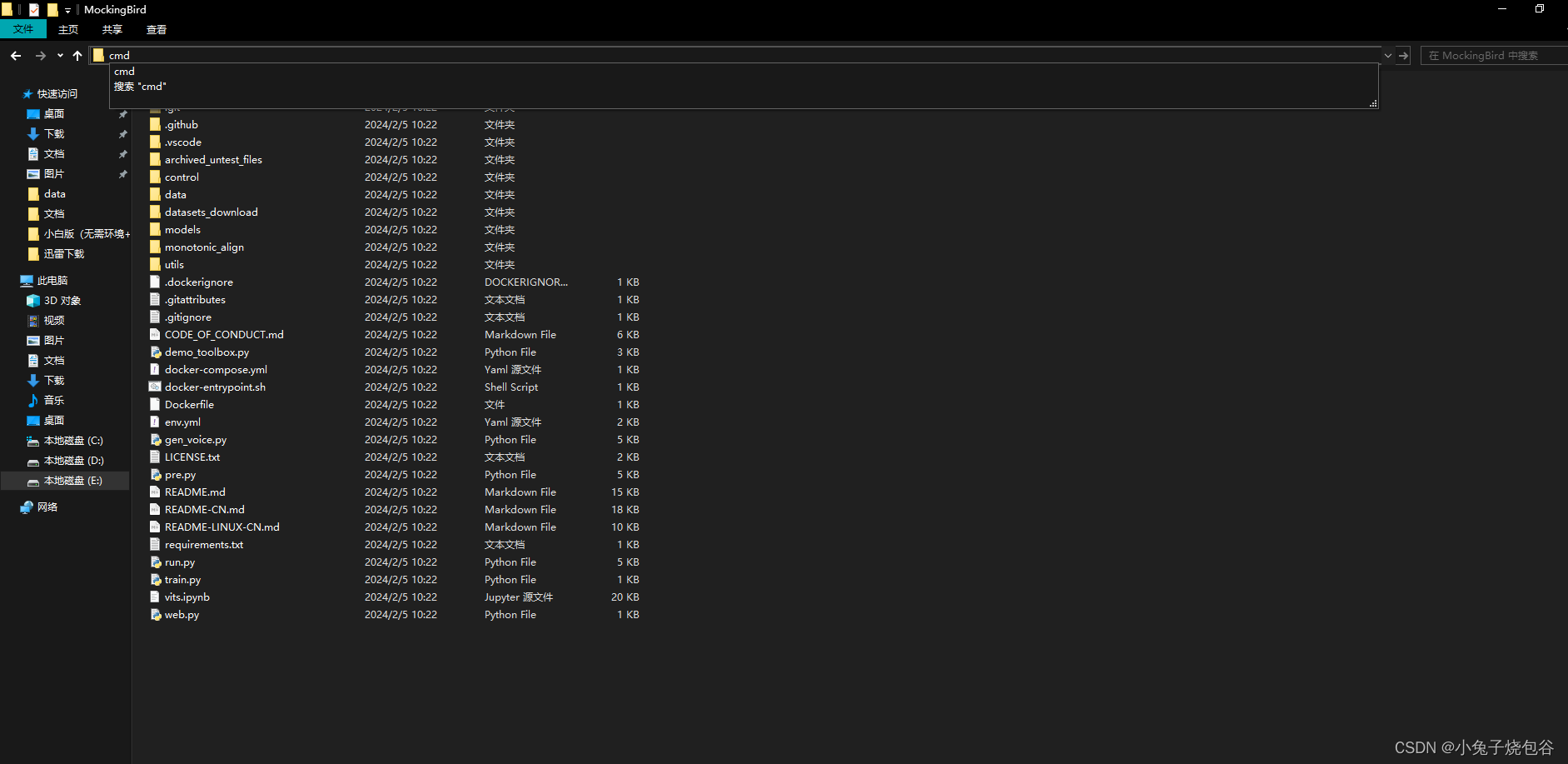Click the archived_untest_files folder icon
1568x764 pixels.
(155, 159)
